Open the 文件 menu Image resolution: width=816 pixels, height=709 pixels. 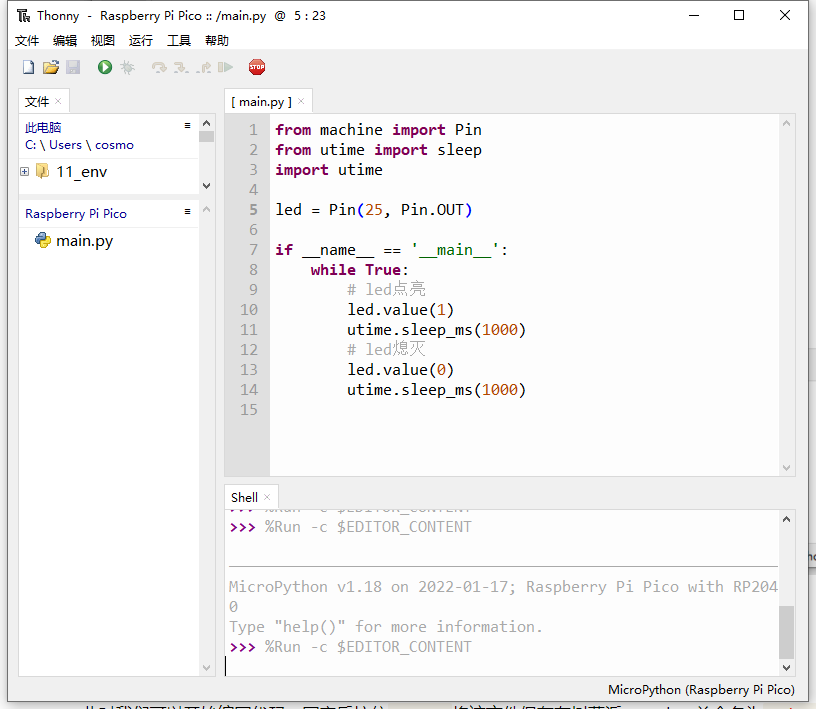(x=27, y=40)
